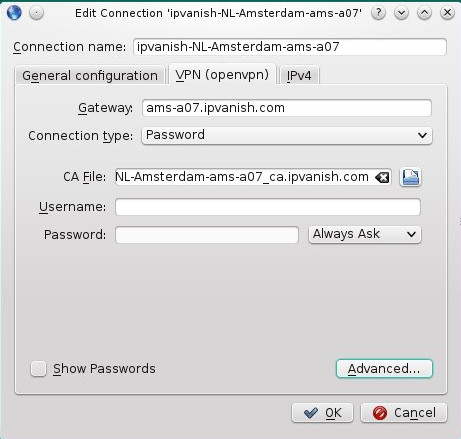Switch to the IPv4 tab
461x439 pixels.
299,75
